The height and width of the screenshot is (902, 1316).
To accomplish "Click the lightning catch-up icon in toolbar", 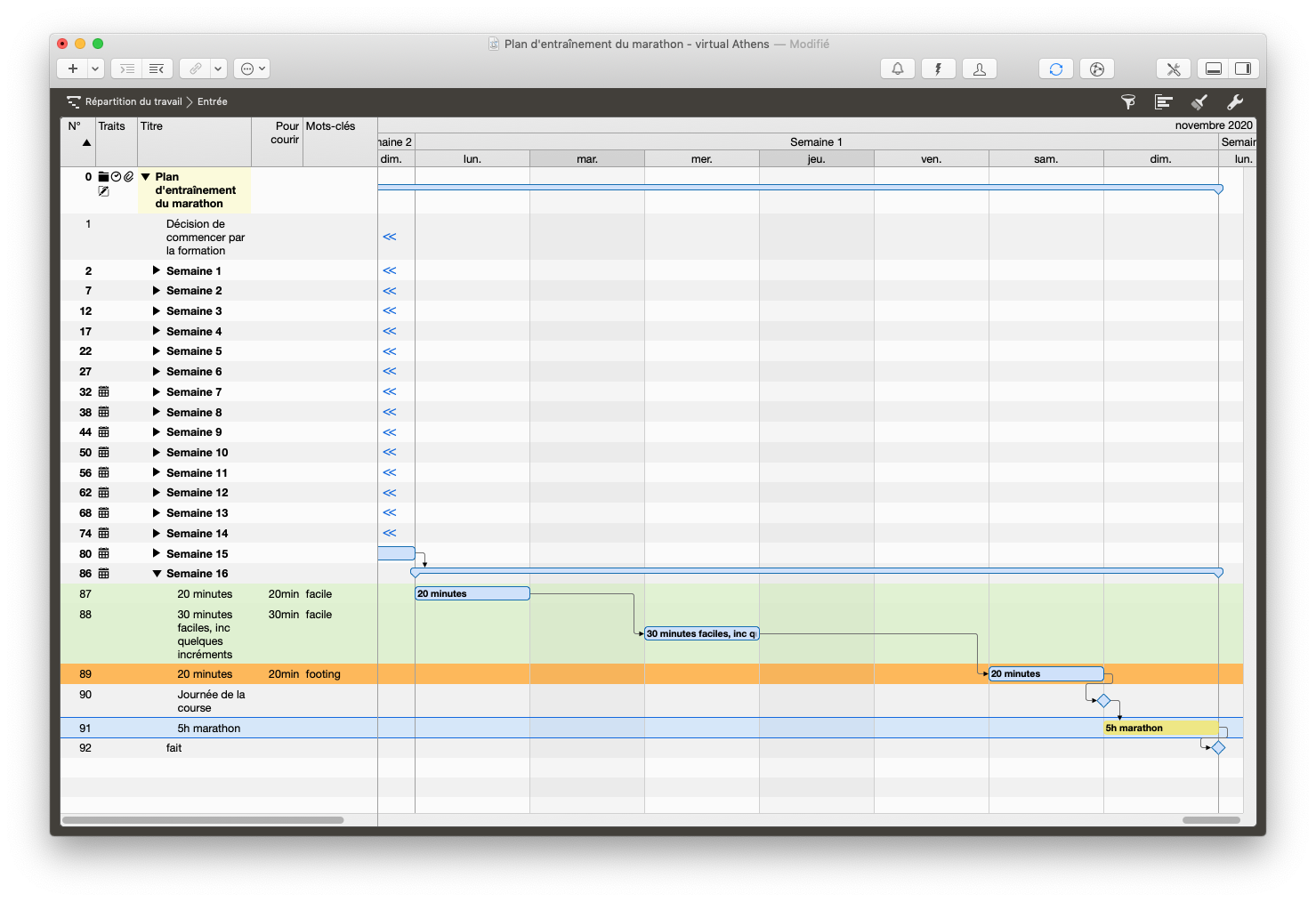I will click(938, 68).
